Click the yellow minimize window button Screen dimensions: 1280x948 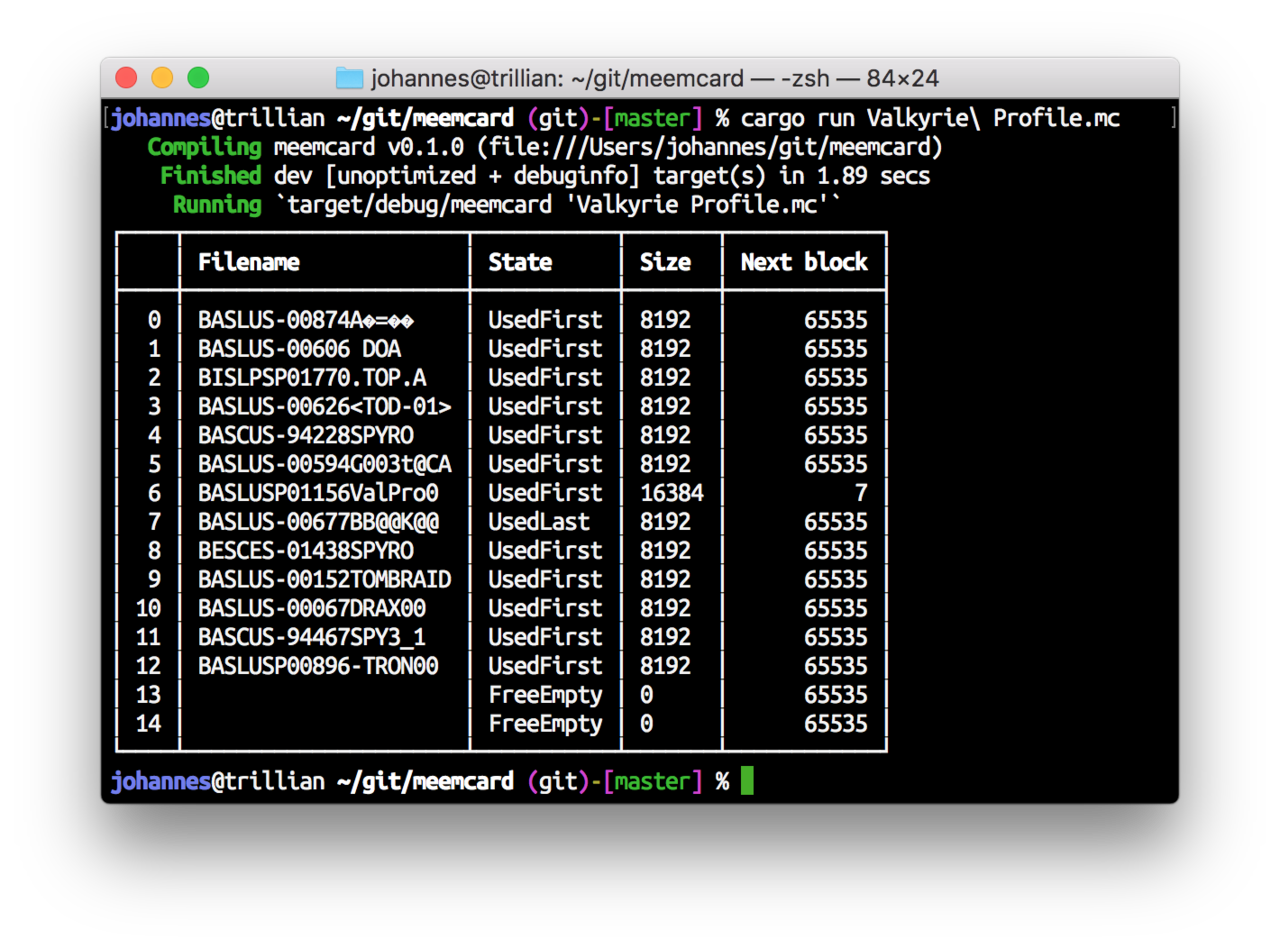pos(162,78)
